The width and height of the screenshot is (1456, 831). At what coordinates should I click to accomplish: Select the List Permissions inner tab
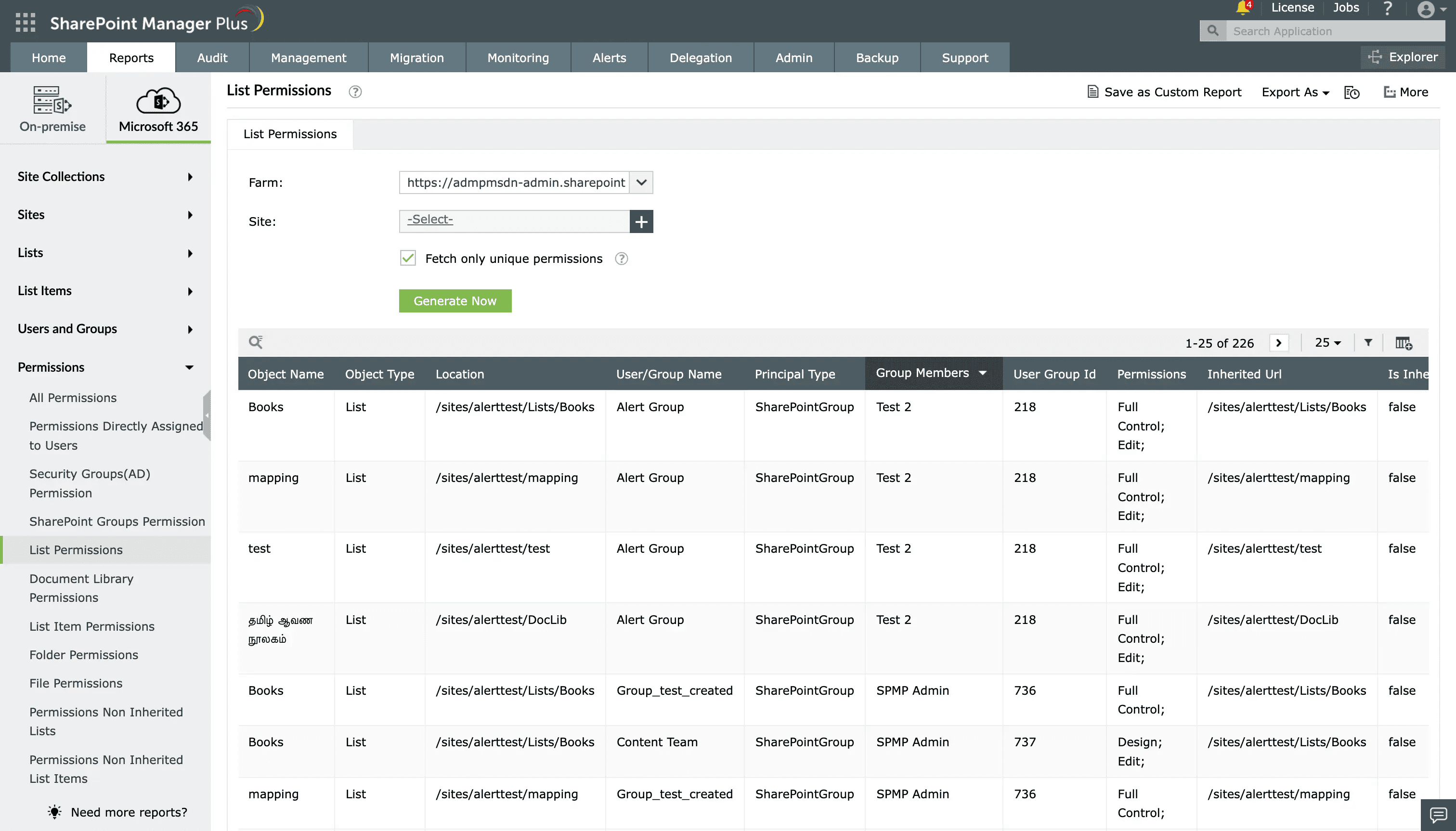(x=290, y=134)
